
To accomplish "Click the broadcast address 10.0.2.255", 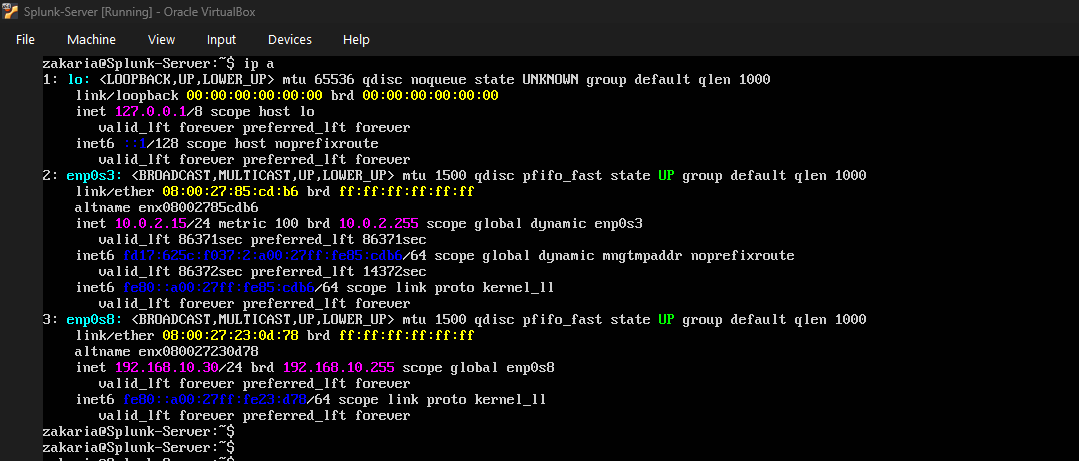I will pyautogui.click(x=378, y=224).
